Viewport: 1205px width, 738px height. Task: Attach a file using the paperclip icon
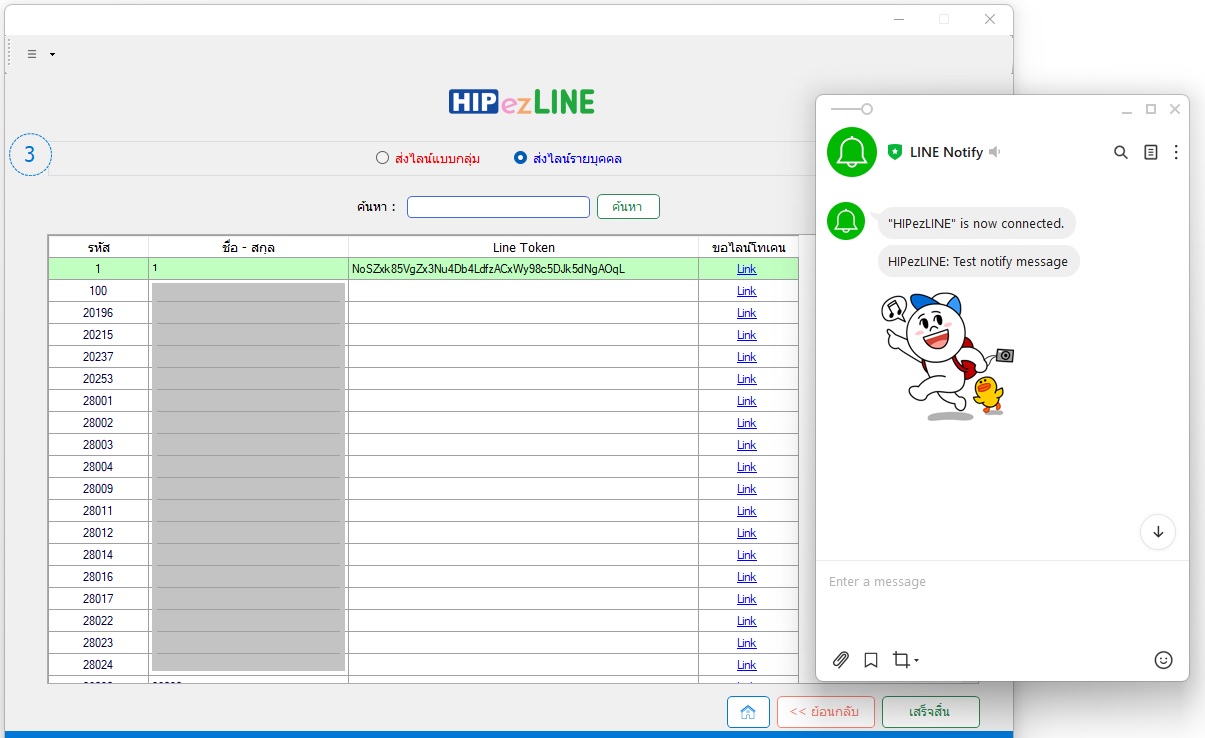click(x=841, y=660)
